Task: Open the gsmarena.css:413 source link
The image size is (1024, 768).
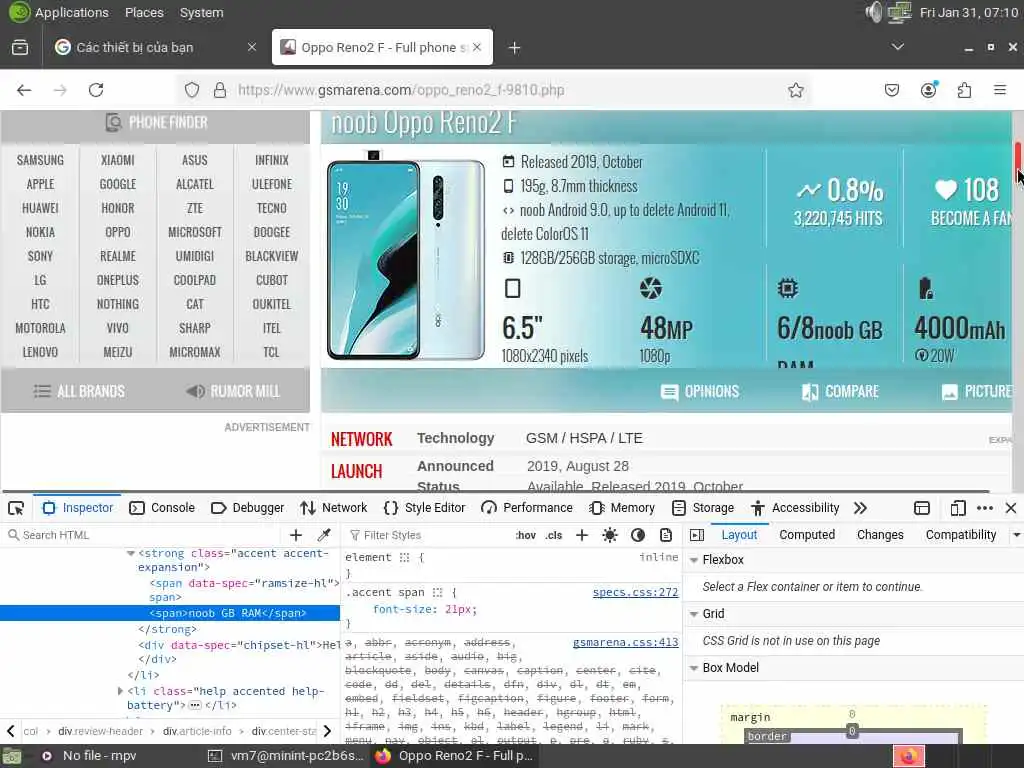Action: 625,643
